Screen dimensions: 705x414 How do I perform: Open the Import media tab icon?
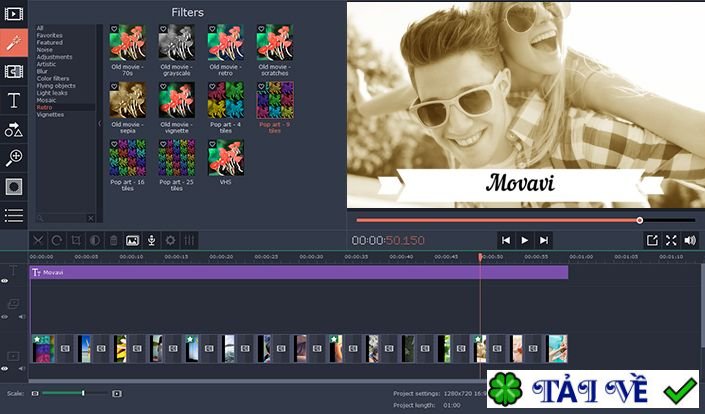tap(14, 14)
